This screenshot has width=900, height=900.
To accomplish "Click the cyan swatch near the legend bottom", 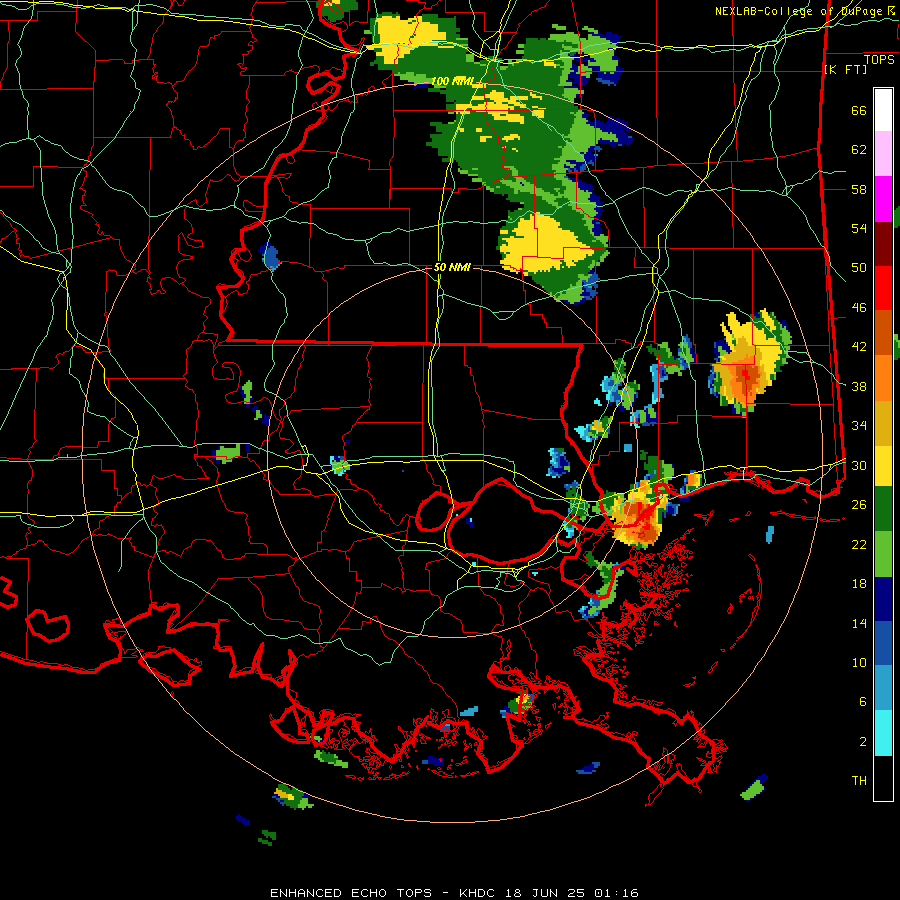I will pos(883,734).
